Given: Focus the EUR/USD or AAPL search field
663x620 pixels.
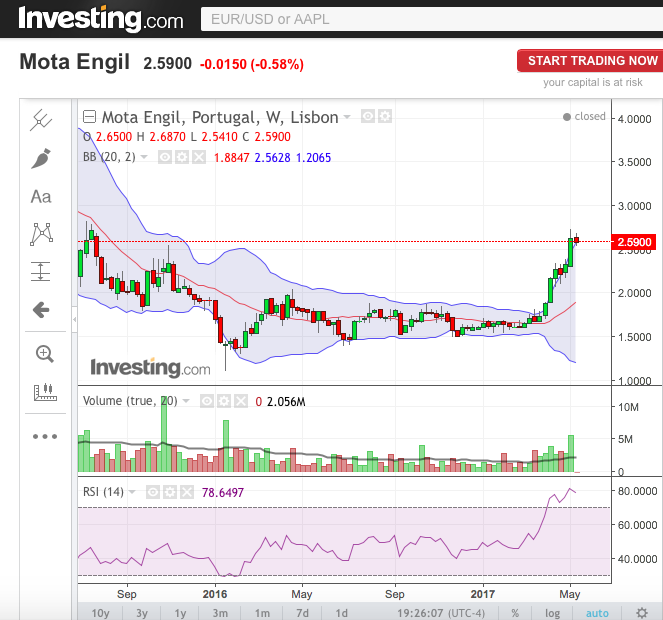Looking at the screenshot, I should point(431,19).
